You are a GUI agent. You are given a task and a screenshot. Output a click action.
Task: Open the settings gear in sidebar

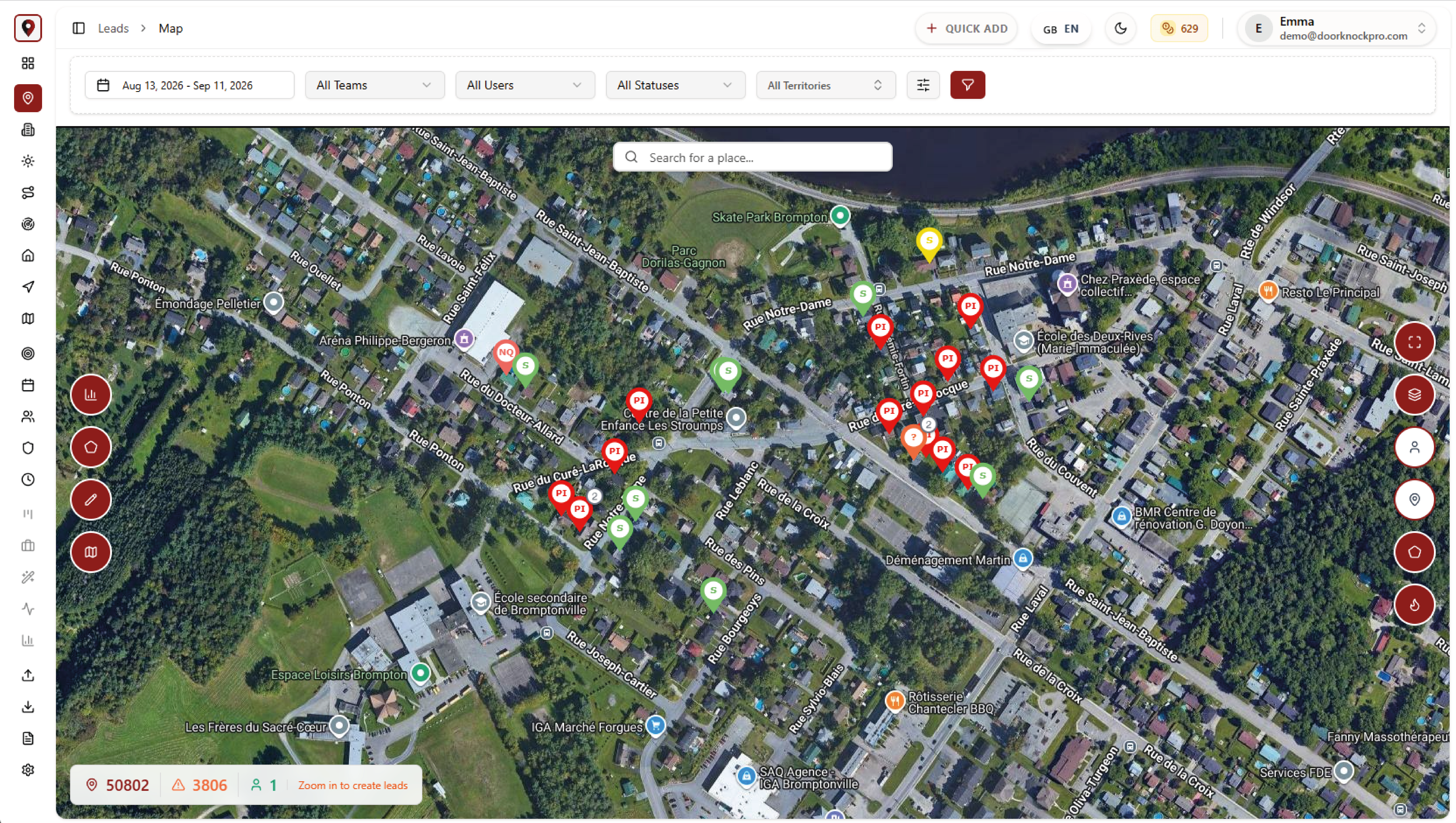[x=28, y=770]
